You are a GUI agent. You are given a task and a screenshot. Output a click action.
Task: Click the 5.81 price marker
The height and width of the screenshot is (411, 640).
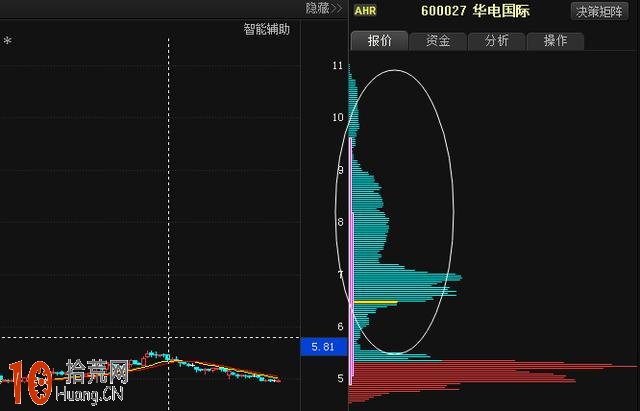coord(324,347)
